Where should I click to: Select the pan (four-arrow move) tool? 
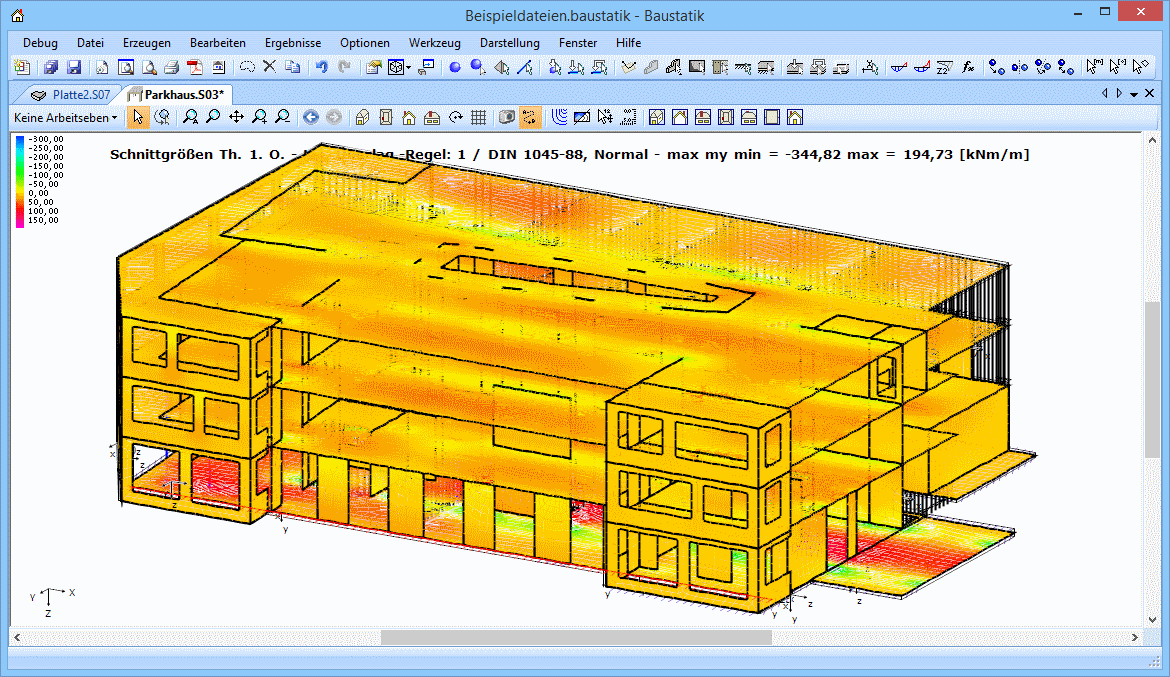click(x=236, y=117)
